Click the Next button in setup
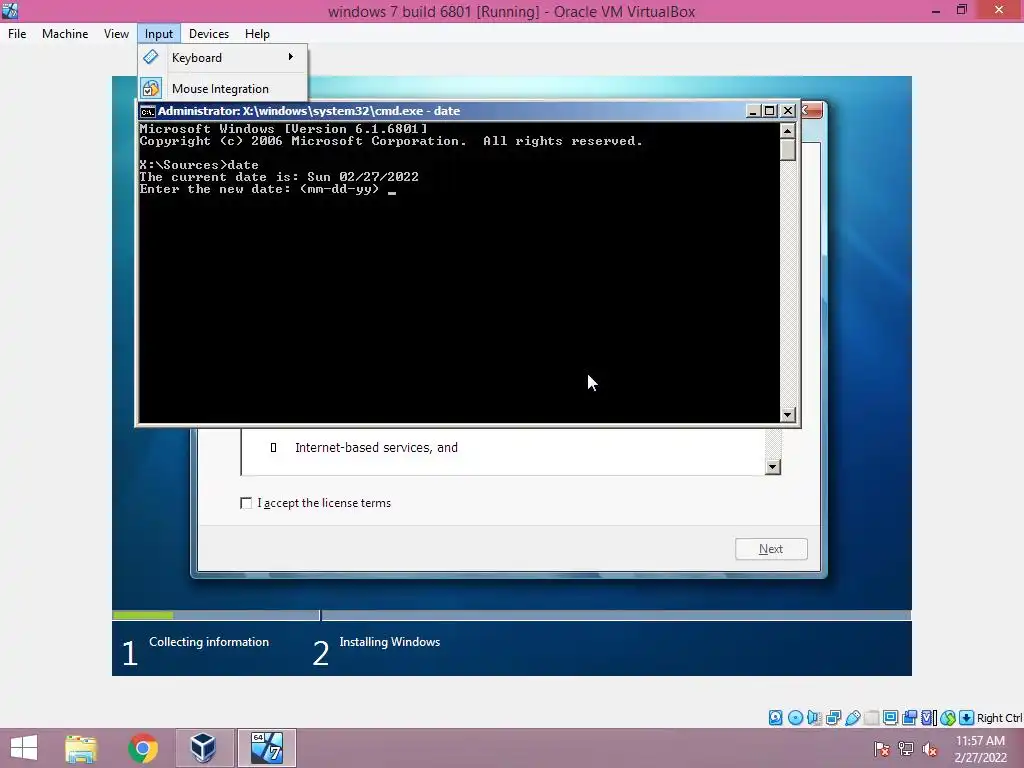Viewport: 1024px width, 768px height. [x=771, y=549]
